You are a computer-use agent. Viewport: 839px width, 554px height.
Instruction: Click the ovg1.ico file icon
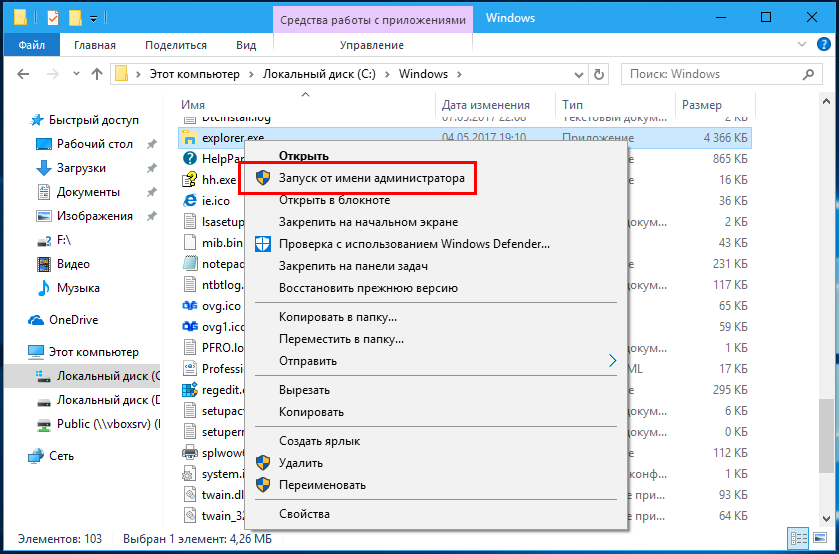click(189, 326)
